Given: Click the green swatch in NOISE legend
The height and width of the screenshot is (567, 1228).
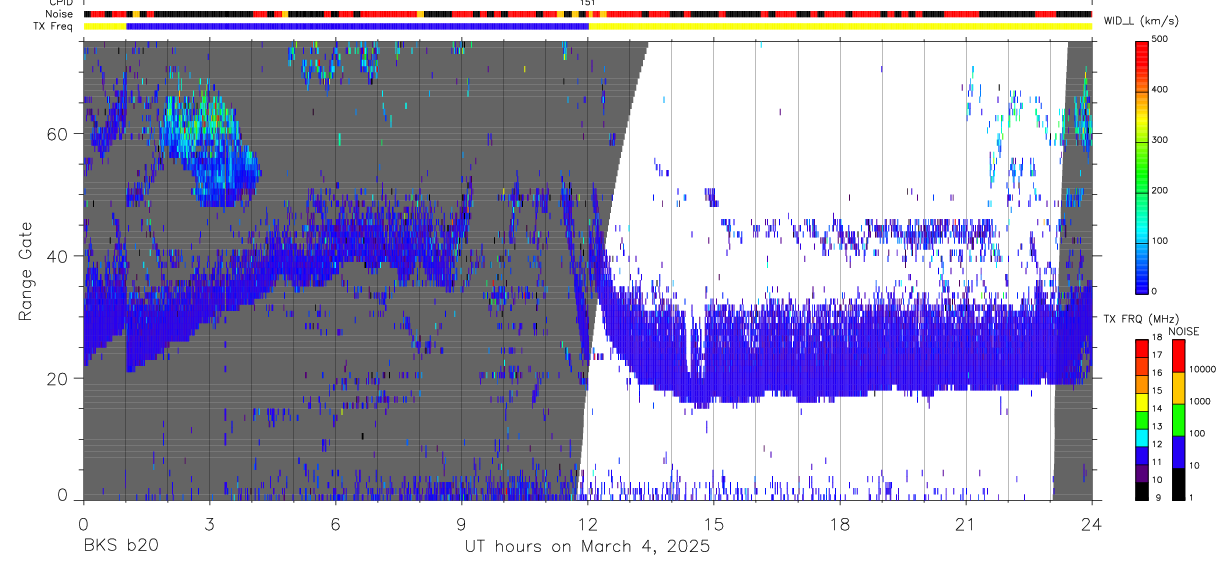Looking at the screenshot, I should 1178,418.
